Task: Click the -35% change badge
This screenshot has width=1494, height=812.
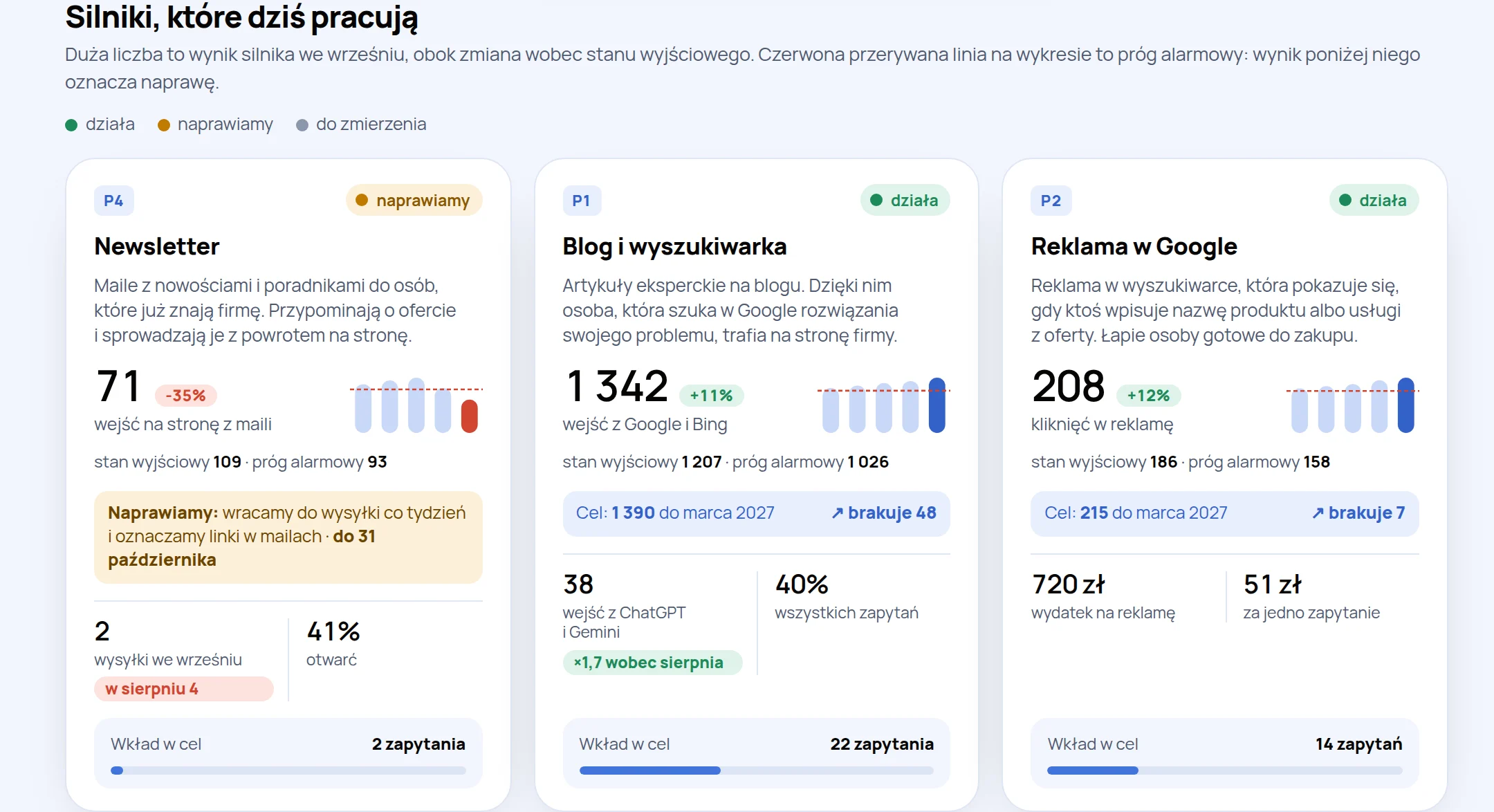Action: [x=185, y=396]
